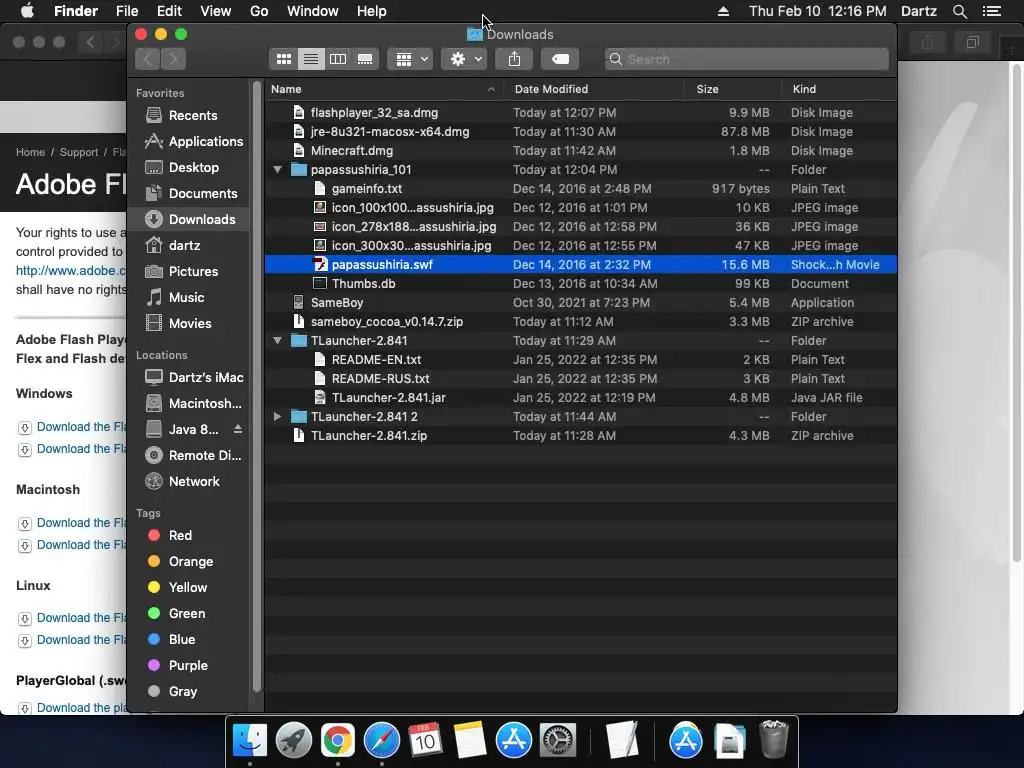Open Music in the sidebar
The width and height of the screenshot is (1024, 768).
(x=188, y=297)
